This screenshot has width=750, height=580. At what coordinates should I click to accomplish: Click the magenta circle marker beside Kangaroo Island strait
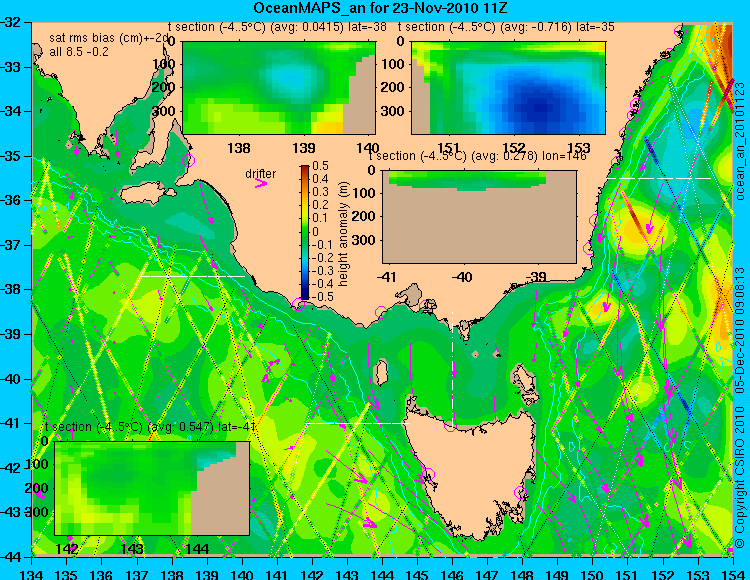click(x=189, y=160)
